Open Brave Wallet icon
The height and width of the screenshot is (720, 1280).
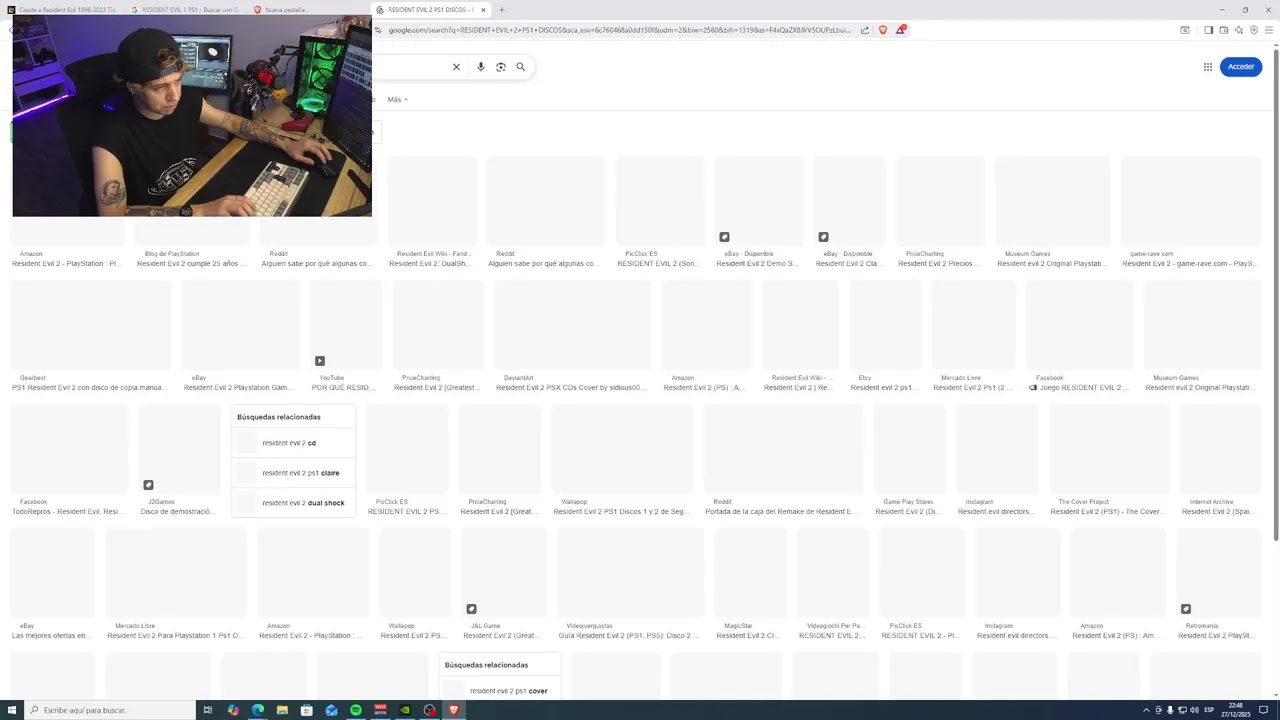(1223, 30)
